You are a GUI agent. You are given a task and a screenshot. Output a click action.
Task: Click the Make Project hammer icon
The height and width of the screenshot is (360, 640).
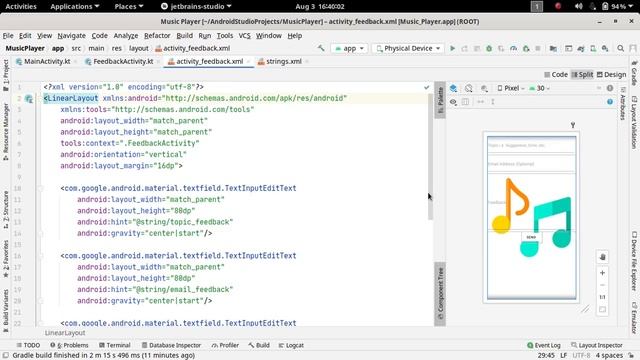coord(321,48)
